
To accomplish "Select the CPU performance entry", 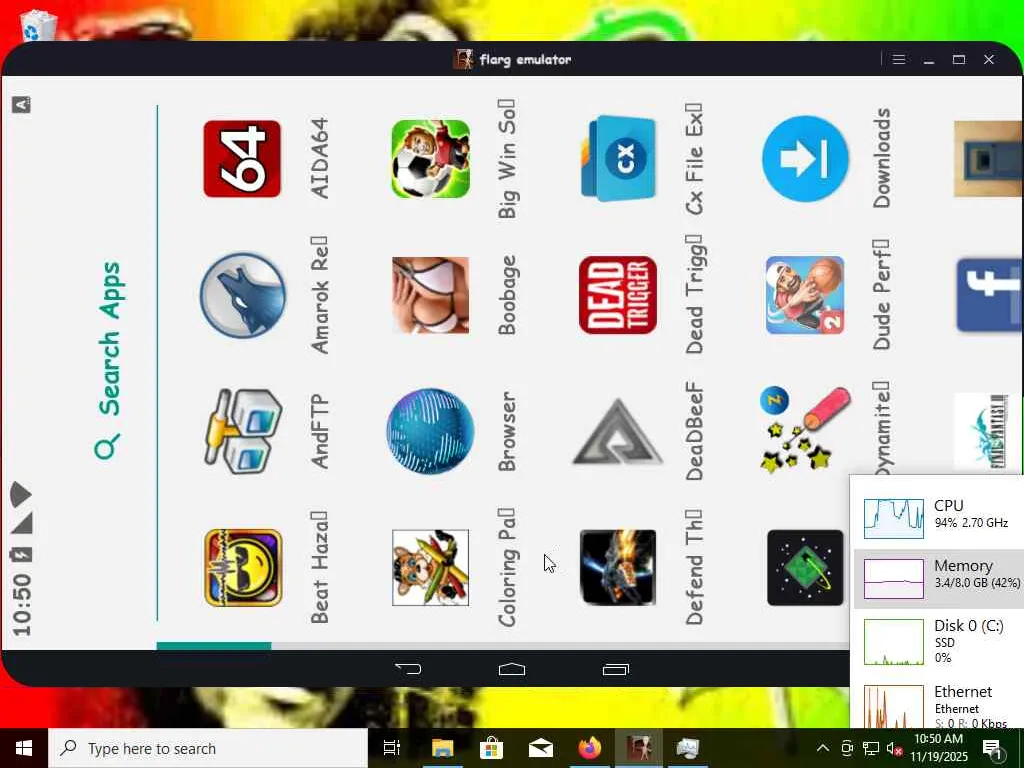I will click(x=939, y=518).
